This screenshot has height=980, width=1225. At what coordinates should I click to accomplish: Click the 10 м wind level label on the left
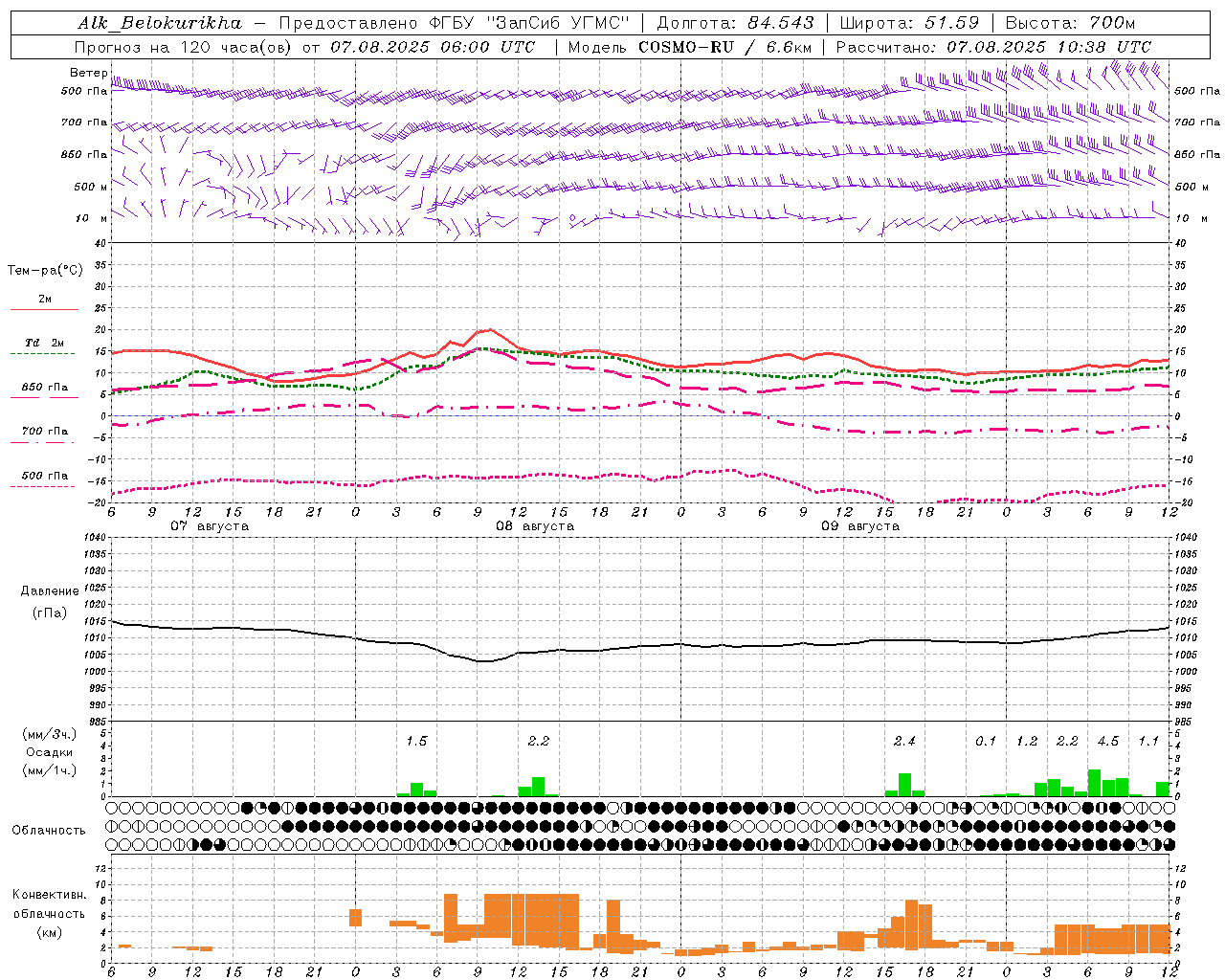tap(92, 218)
